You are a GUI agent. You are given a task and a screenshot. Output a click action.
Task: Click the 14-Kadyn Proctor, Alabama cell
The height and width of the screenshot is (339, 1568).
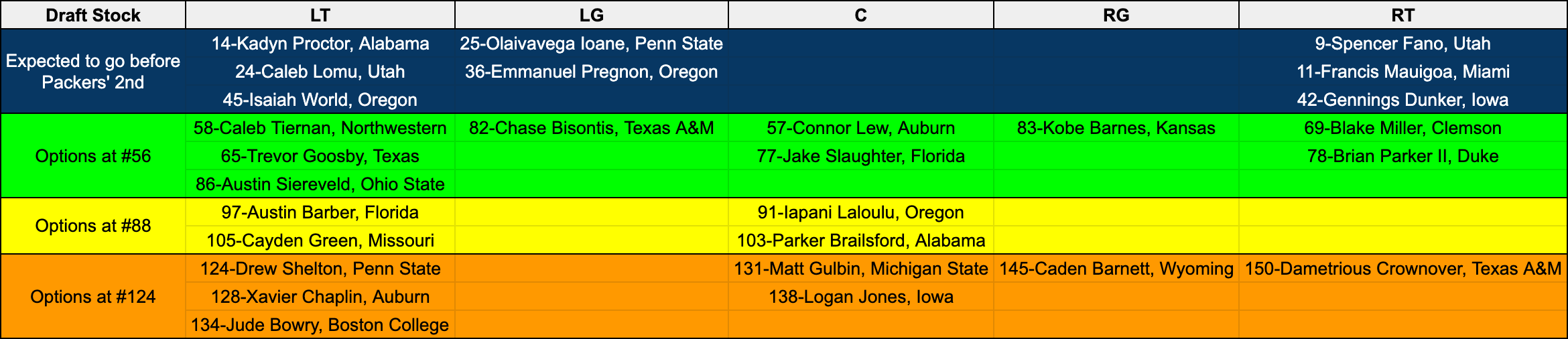[320, 44]
